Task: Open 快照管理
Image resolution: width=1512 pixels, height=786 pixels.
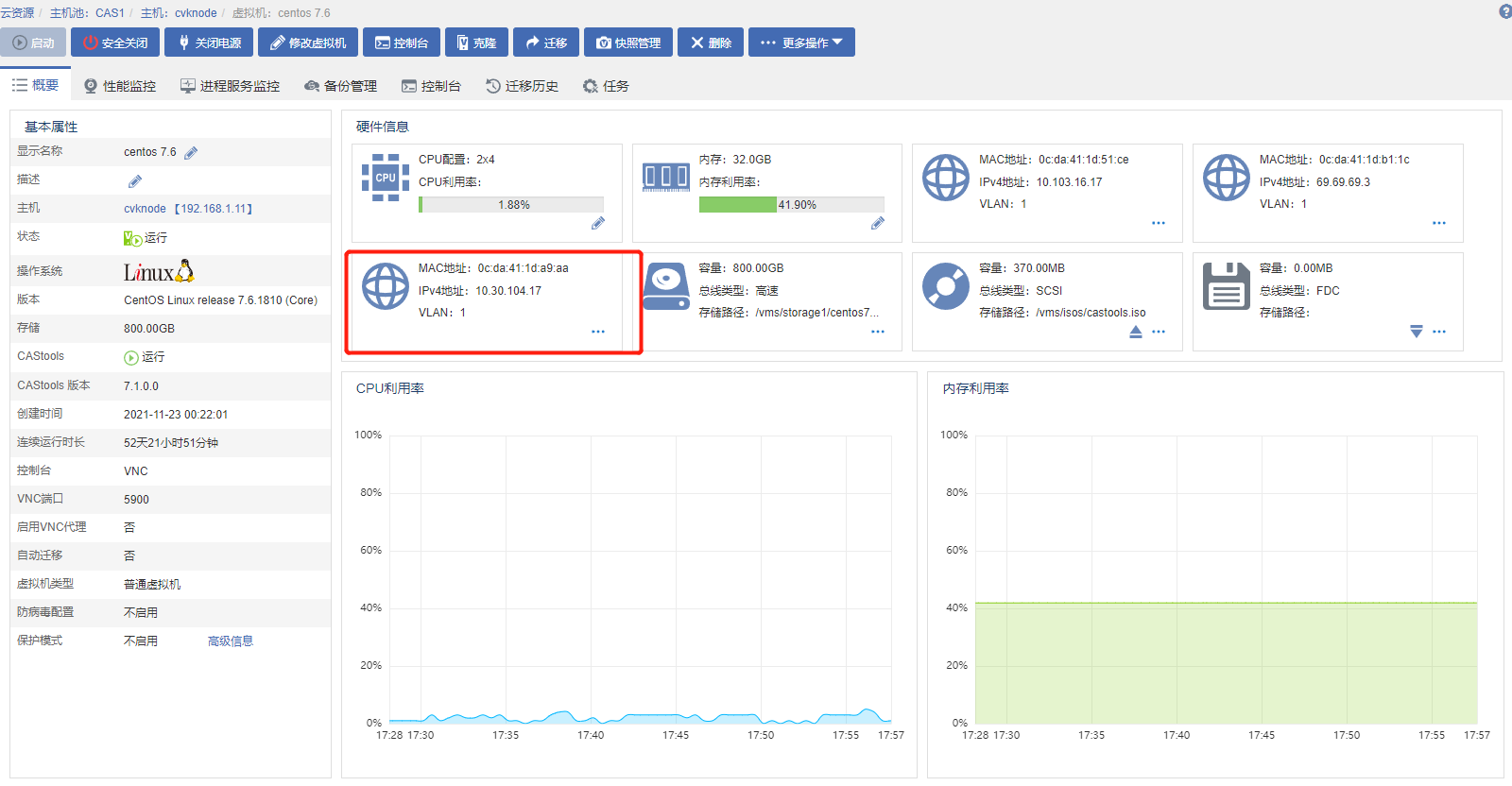Action: point(628,43)
